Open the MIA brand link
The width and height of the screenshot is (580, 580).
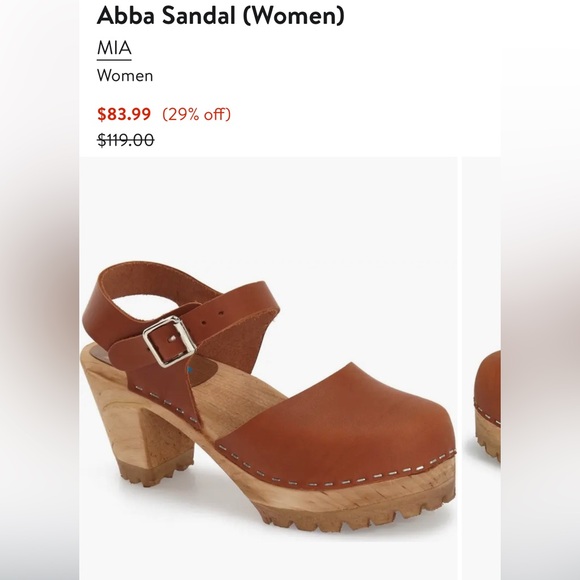pyautogui.click(x=114, y=48)
